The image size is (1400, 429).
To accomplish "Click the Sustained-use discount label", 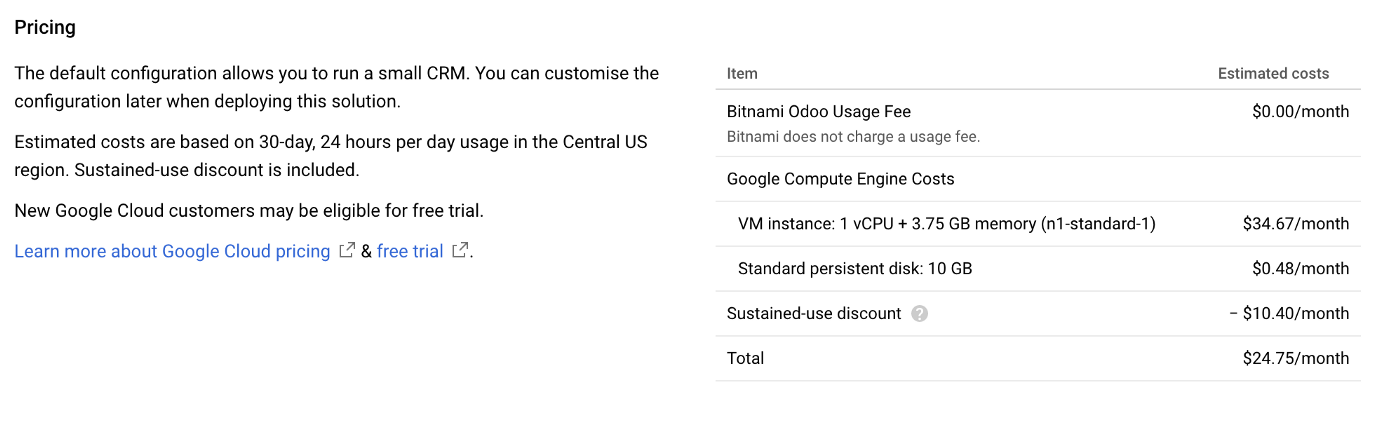I will [x=814, y=314].
